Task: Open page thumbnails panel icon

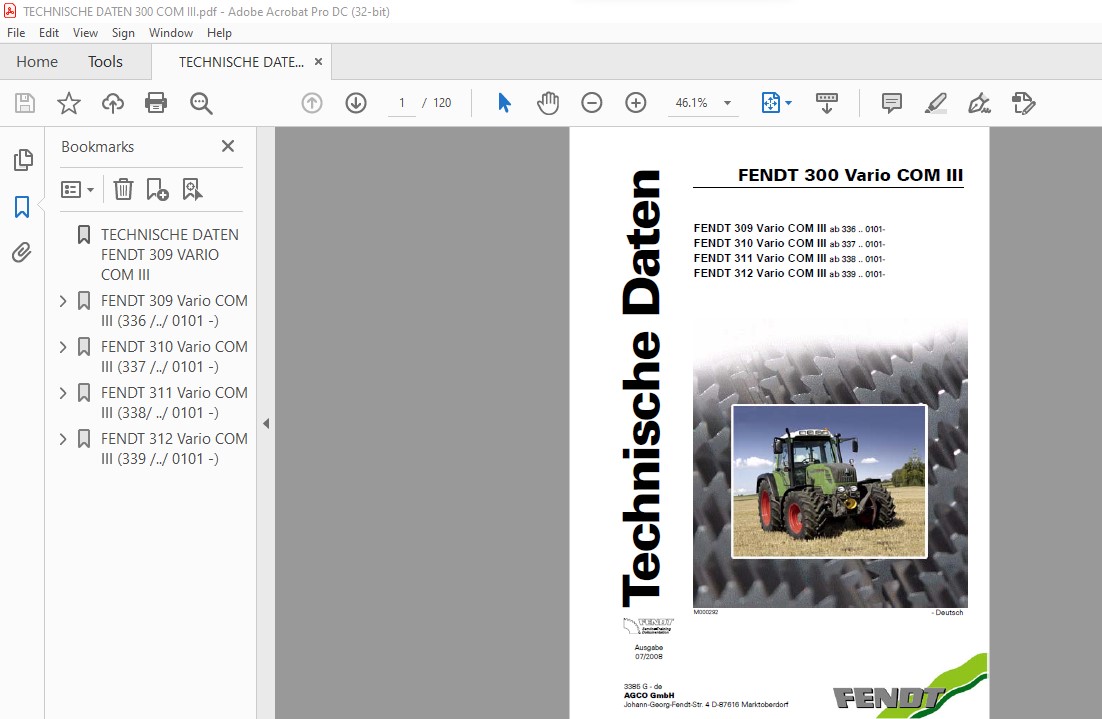Action: (22, 160)
